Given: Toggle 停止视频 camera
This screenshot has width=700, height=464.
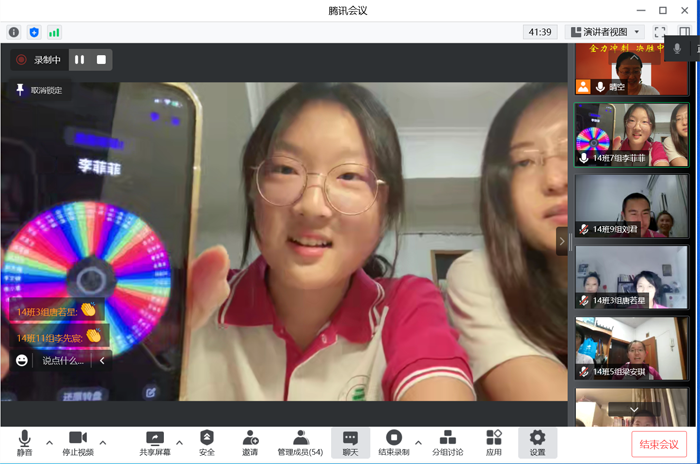Looking at the screenshot, I should 78,443.
